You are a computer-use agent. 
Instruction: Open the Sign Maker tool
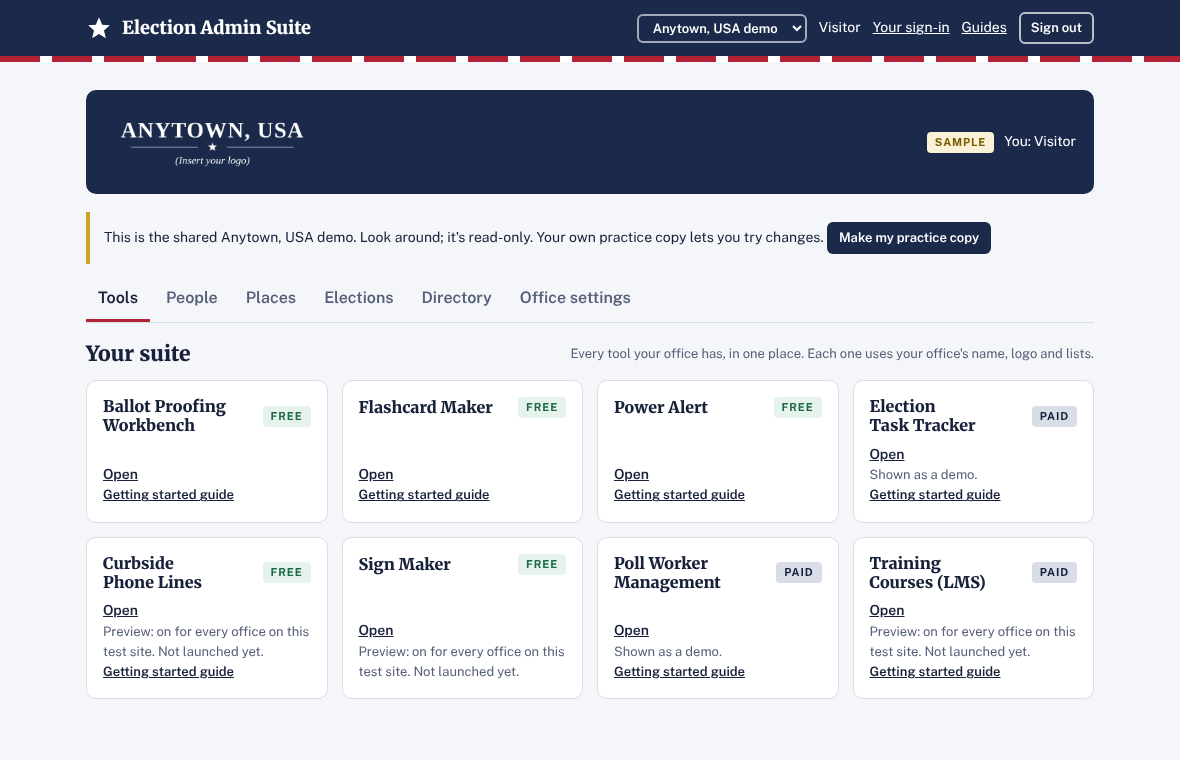tap(376, 631)
